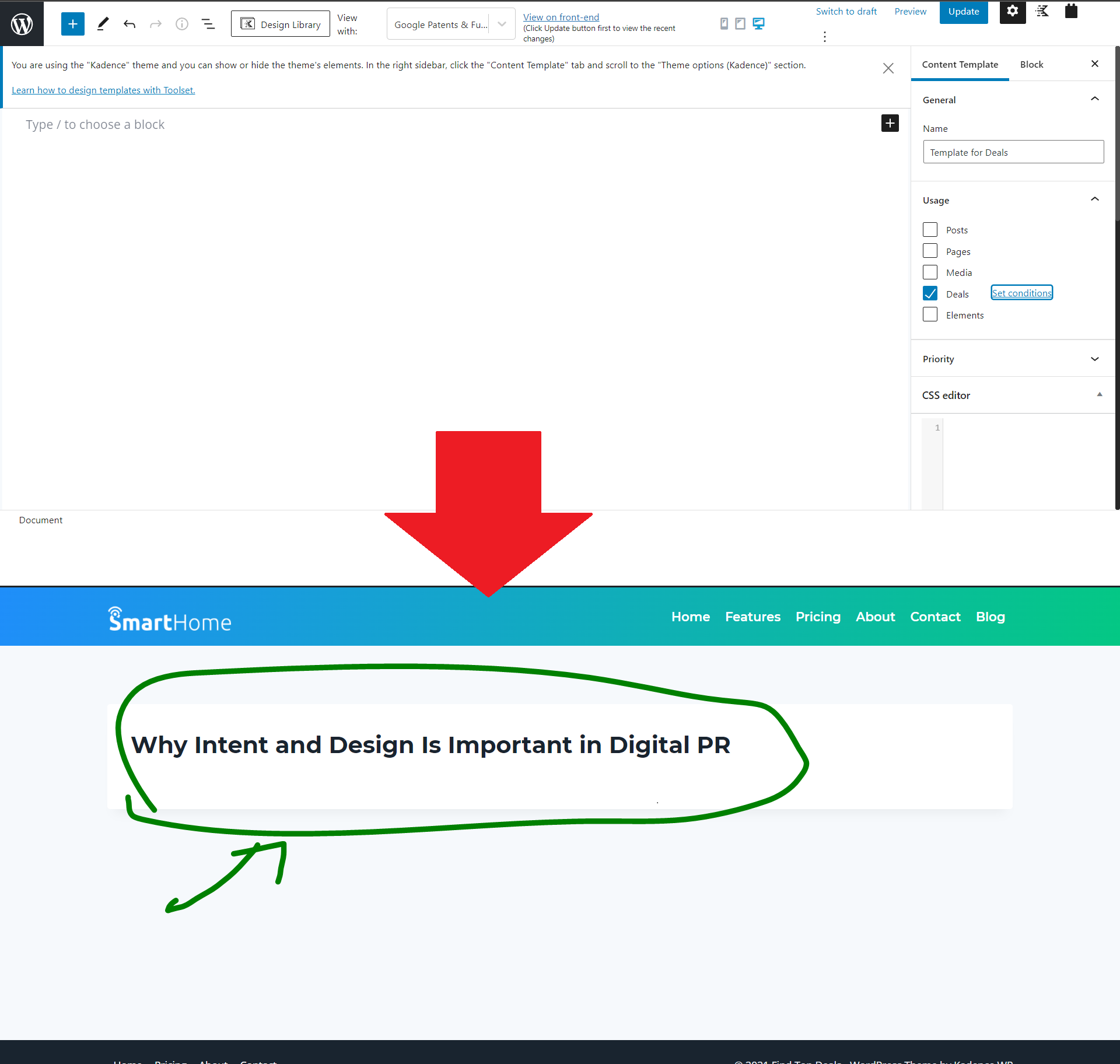Open the black plugin icon in toolbar
1120x1064 pixels.
click(1071, 11)
